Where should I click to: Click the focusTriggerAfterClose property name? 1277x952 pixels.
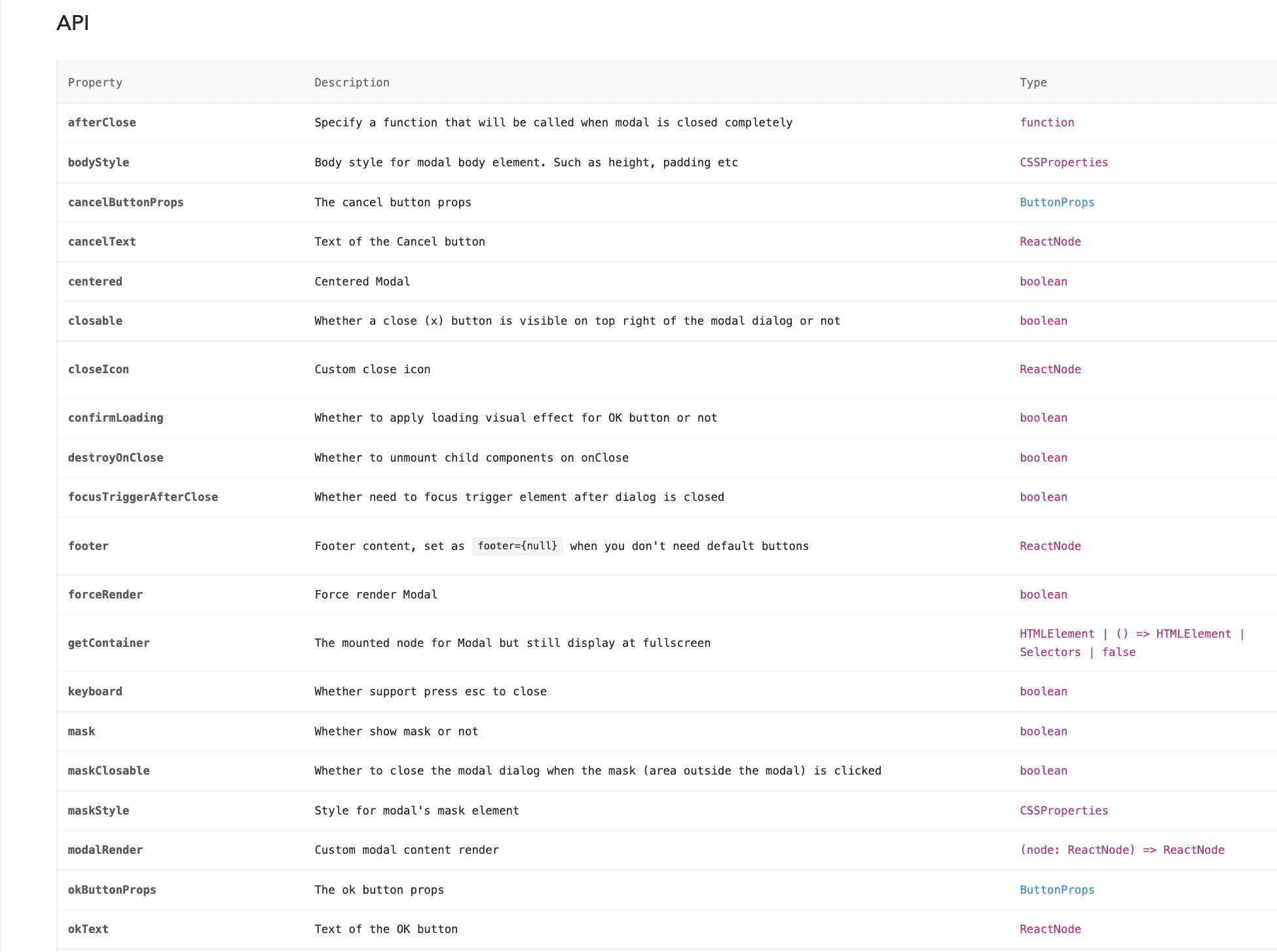[143, 497]
